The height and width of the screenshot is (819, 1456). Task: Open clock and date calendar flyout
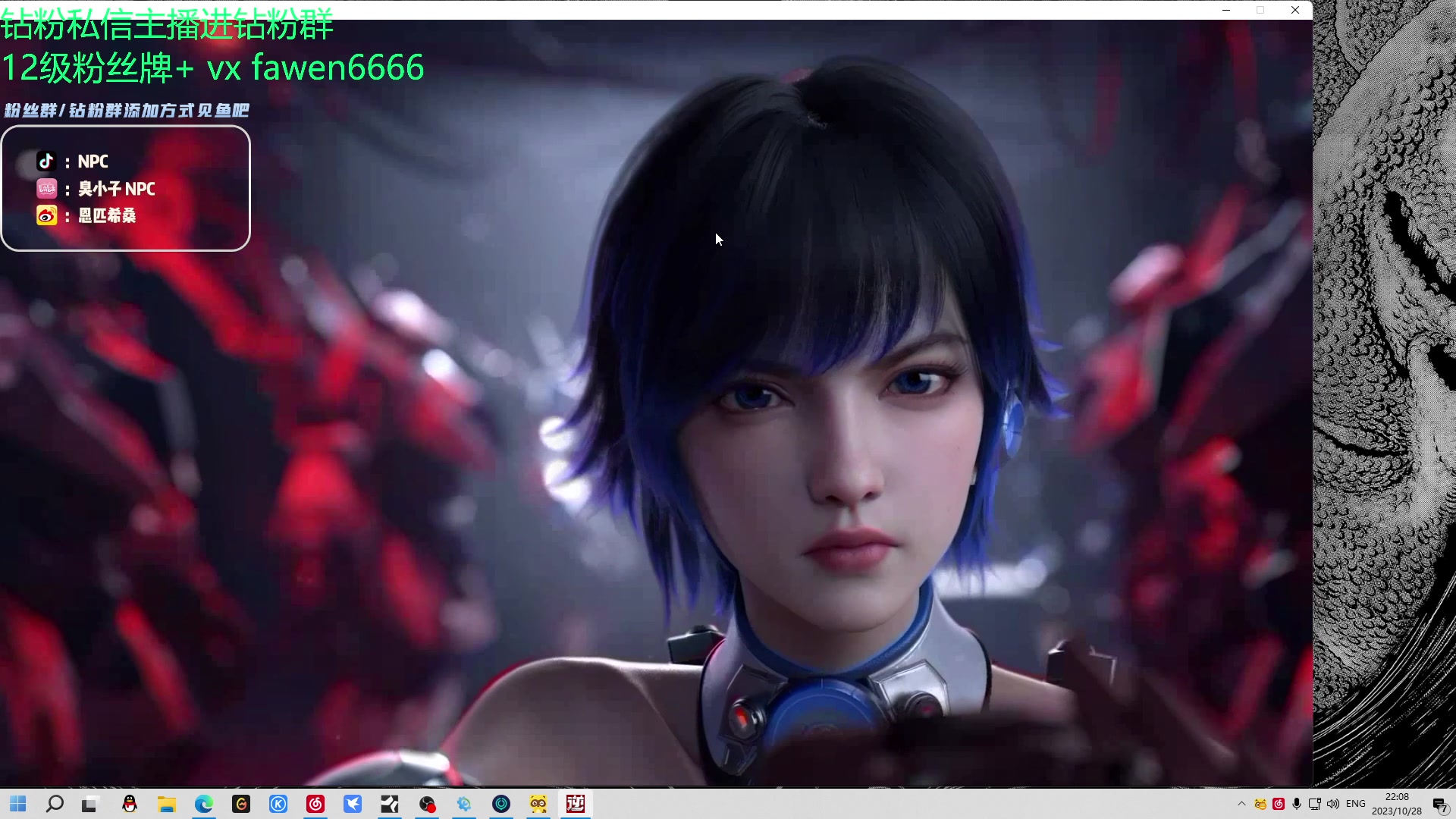1396,804
